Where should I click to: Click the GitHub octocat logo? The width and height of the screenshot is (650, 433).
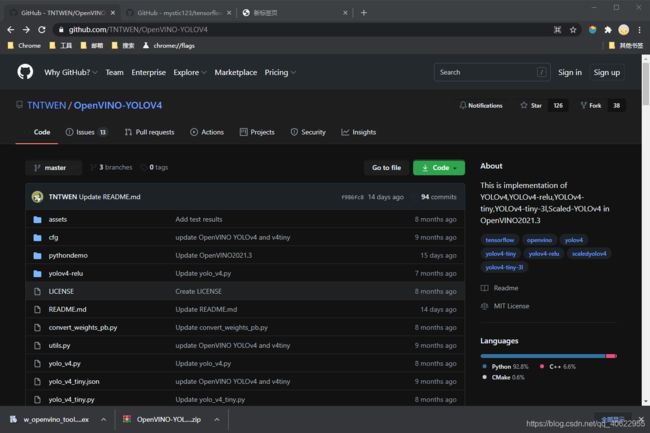25,72
